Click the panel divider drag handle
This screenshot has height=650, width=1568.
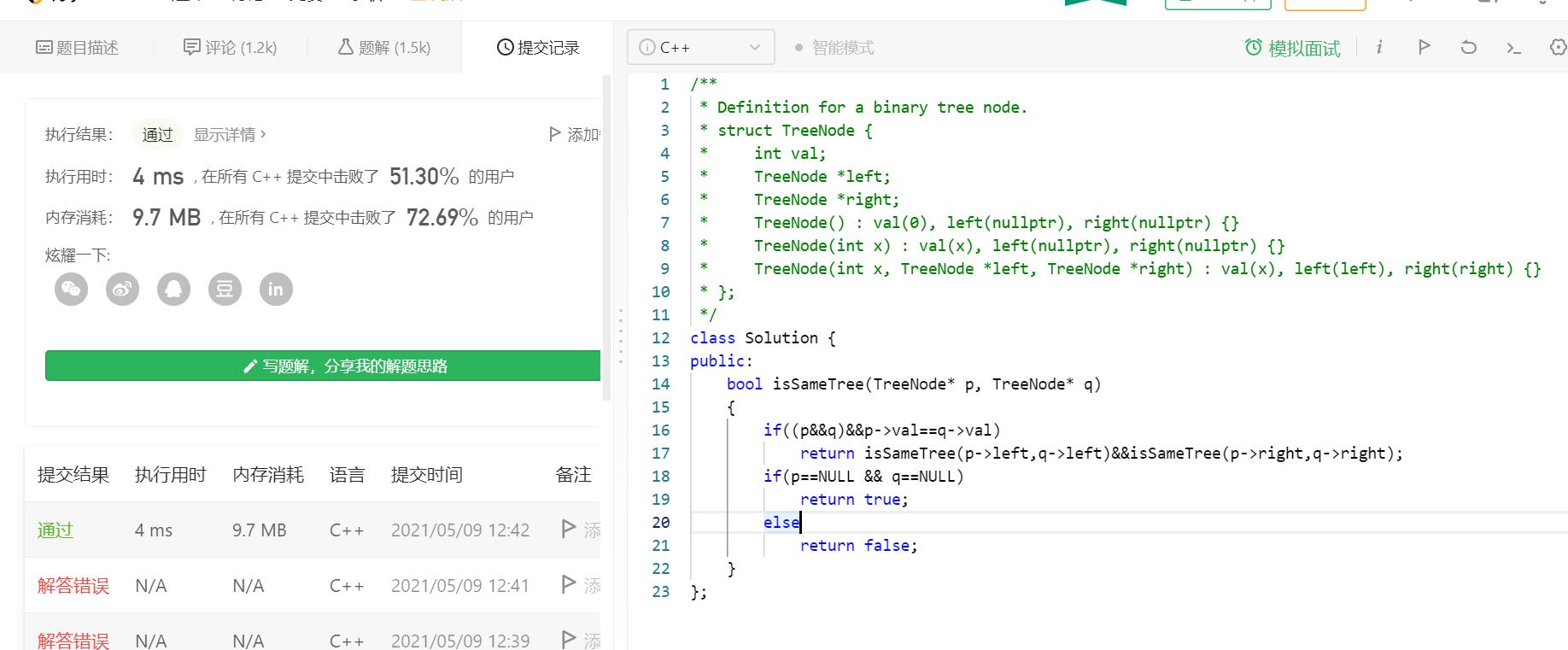(x=621, y=337)
